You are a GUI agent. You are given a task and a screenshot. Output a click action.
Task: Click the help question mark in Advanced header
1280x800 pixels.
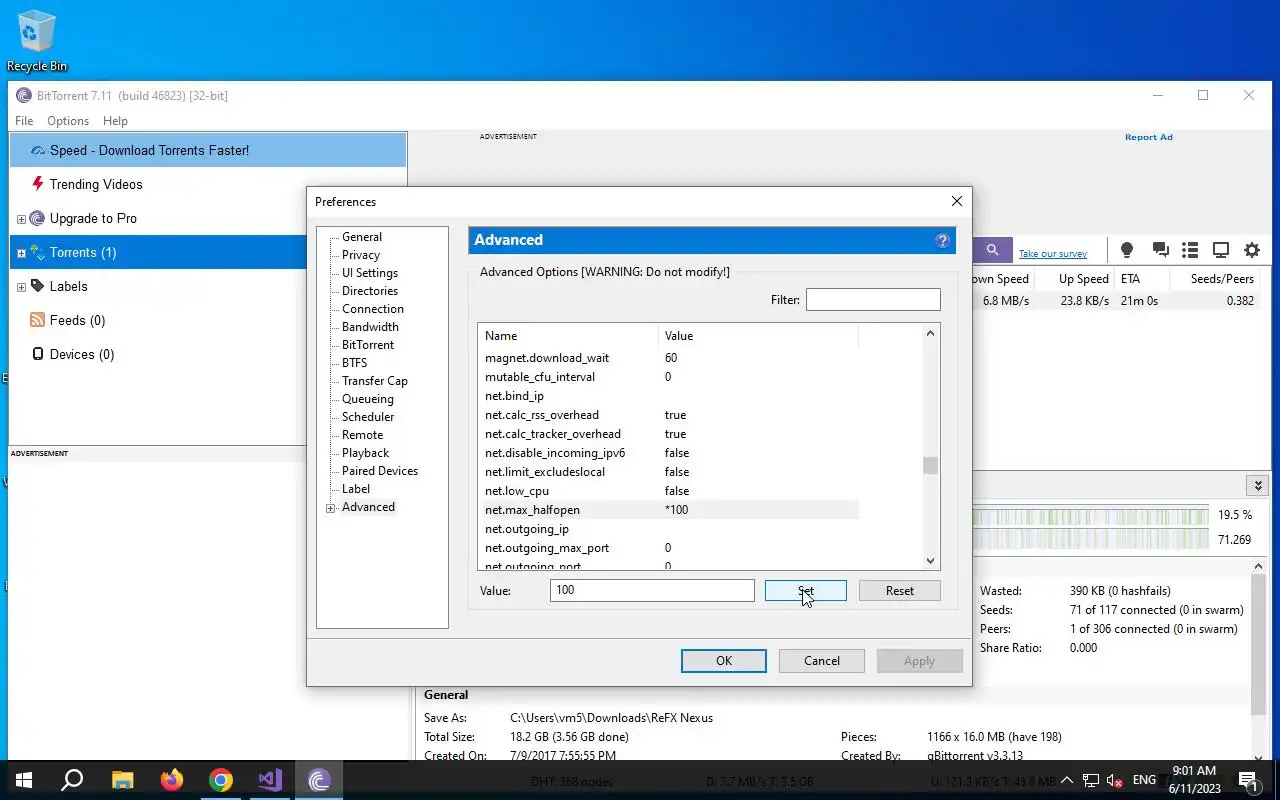tap(942, 240)
